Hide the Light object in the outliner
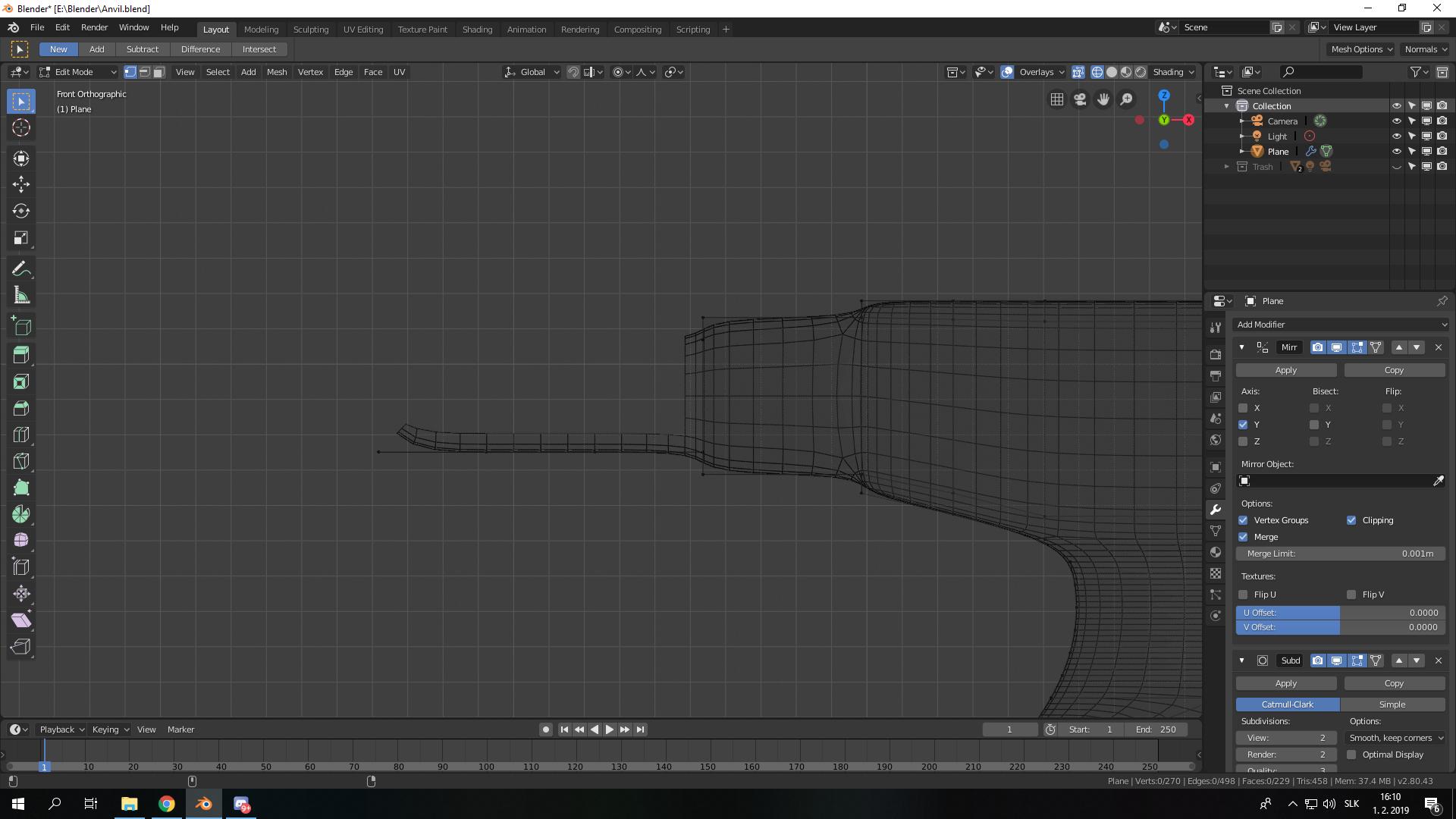Screen dimensions: 1456x819 (1396, 136)
